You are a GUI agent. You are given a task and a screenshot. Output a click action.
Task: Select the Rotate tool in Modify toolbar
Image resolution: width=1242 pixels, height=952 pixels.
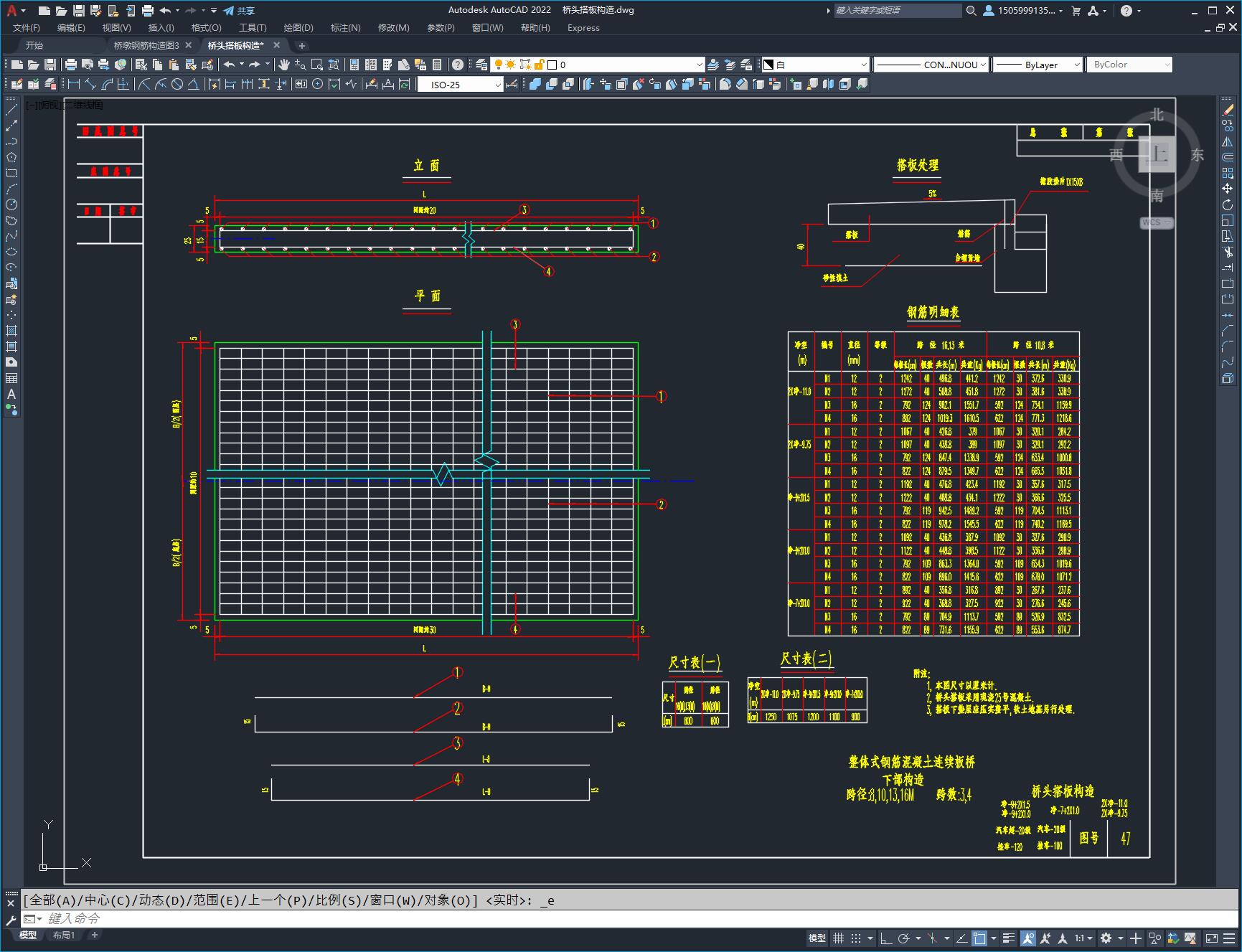[x=1228, y=204]
